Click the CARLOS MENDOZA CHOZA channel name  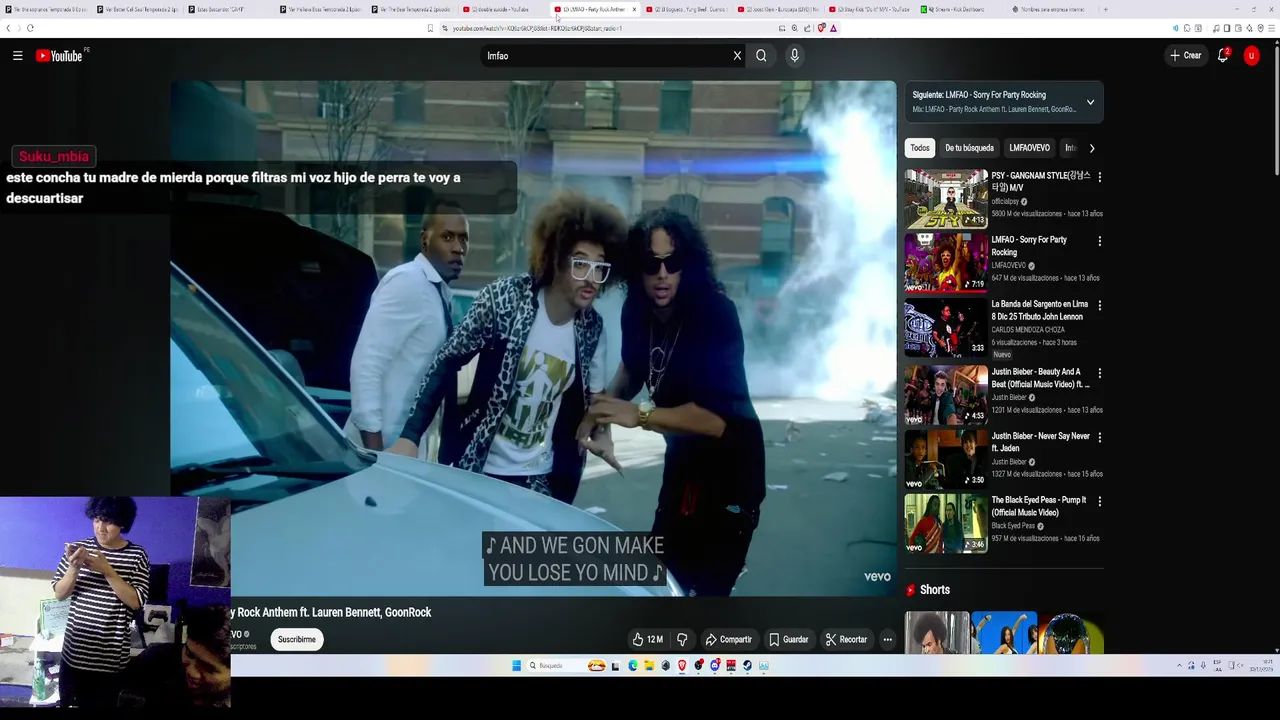(x=1028, y=330)
